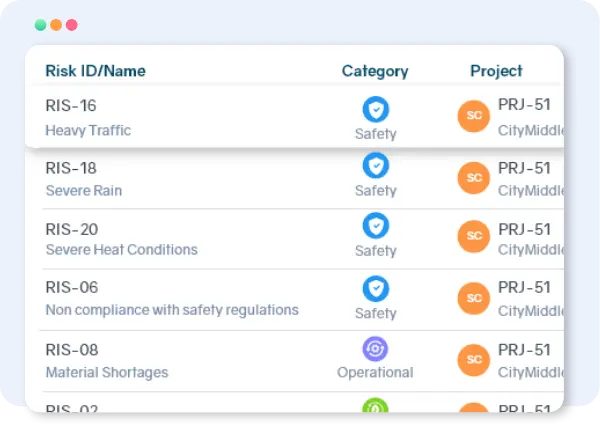Click the green category icon in the bottom row

click(x=375, y=406)
